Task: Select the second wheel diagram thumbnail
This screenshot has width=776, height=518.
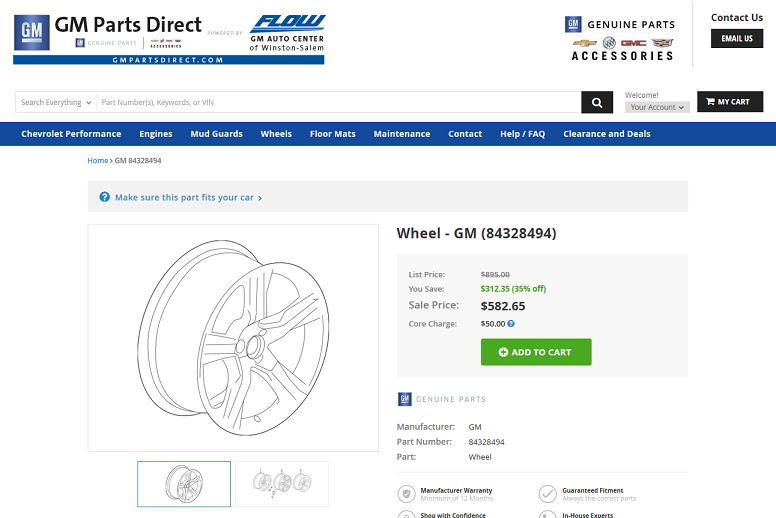Action: [x=282, y=484]
